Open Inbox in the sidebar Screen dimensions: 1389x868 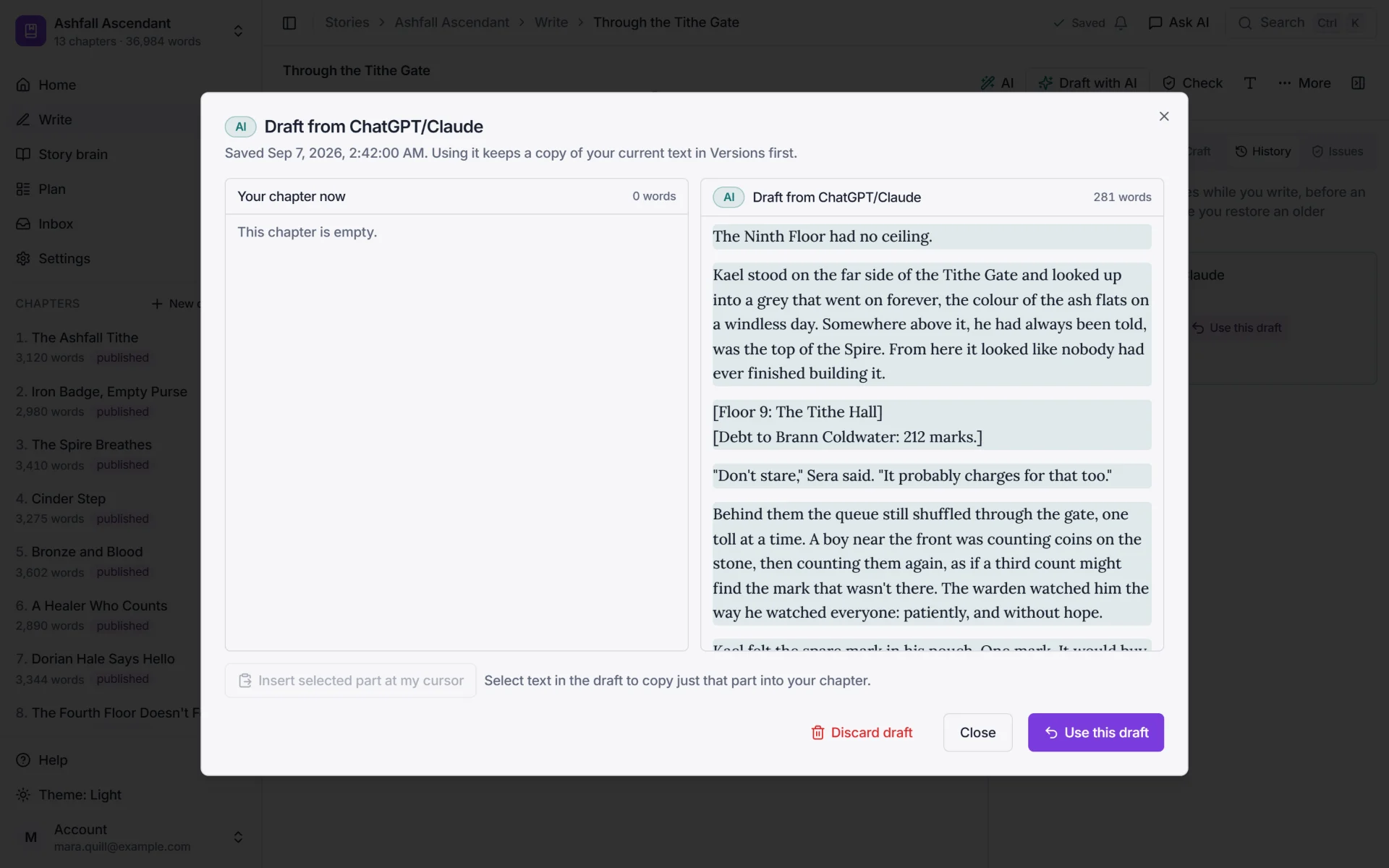click(x=45, y=224)
